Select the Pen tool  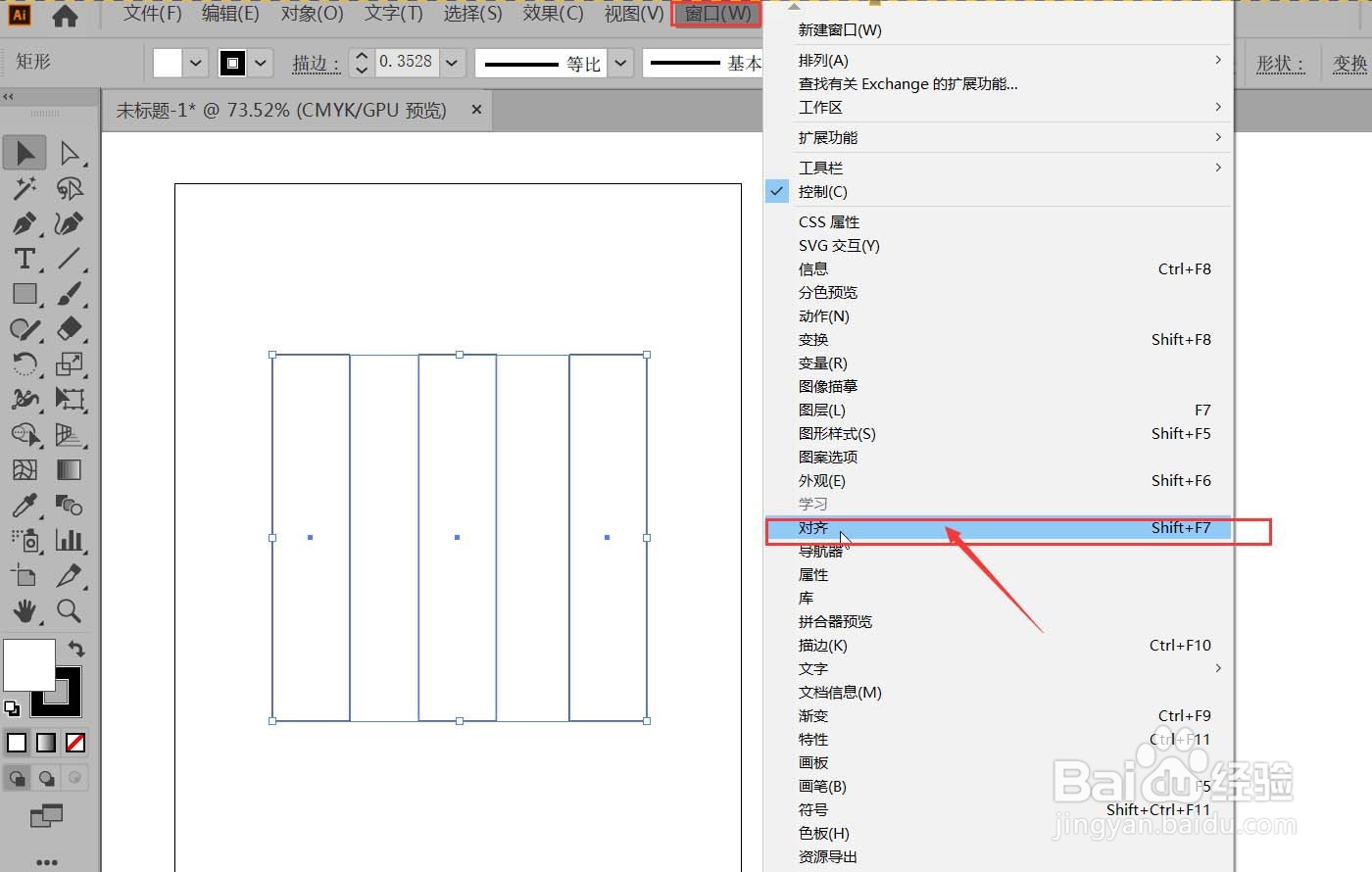click(x=24, y=223)
